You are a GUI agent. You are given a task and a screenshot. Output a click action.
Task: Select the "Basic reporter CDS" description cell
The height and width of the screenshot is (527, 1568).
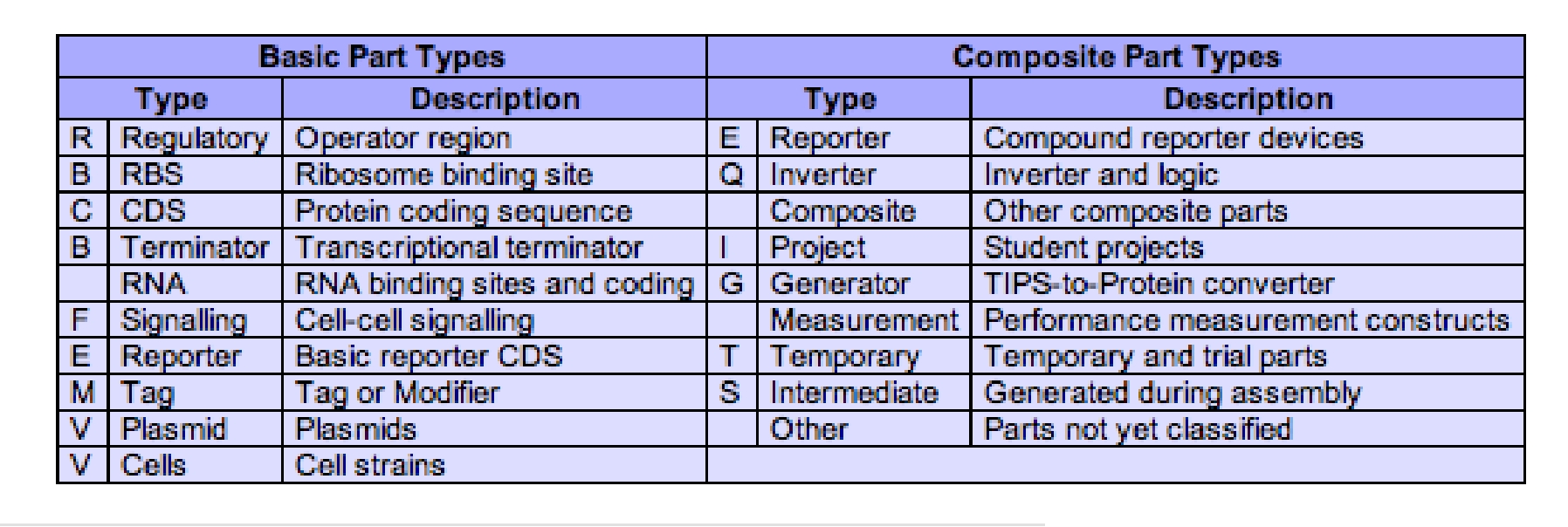[429, 357]
